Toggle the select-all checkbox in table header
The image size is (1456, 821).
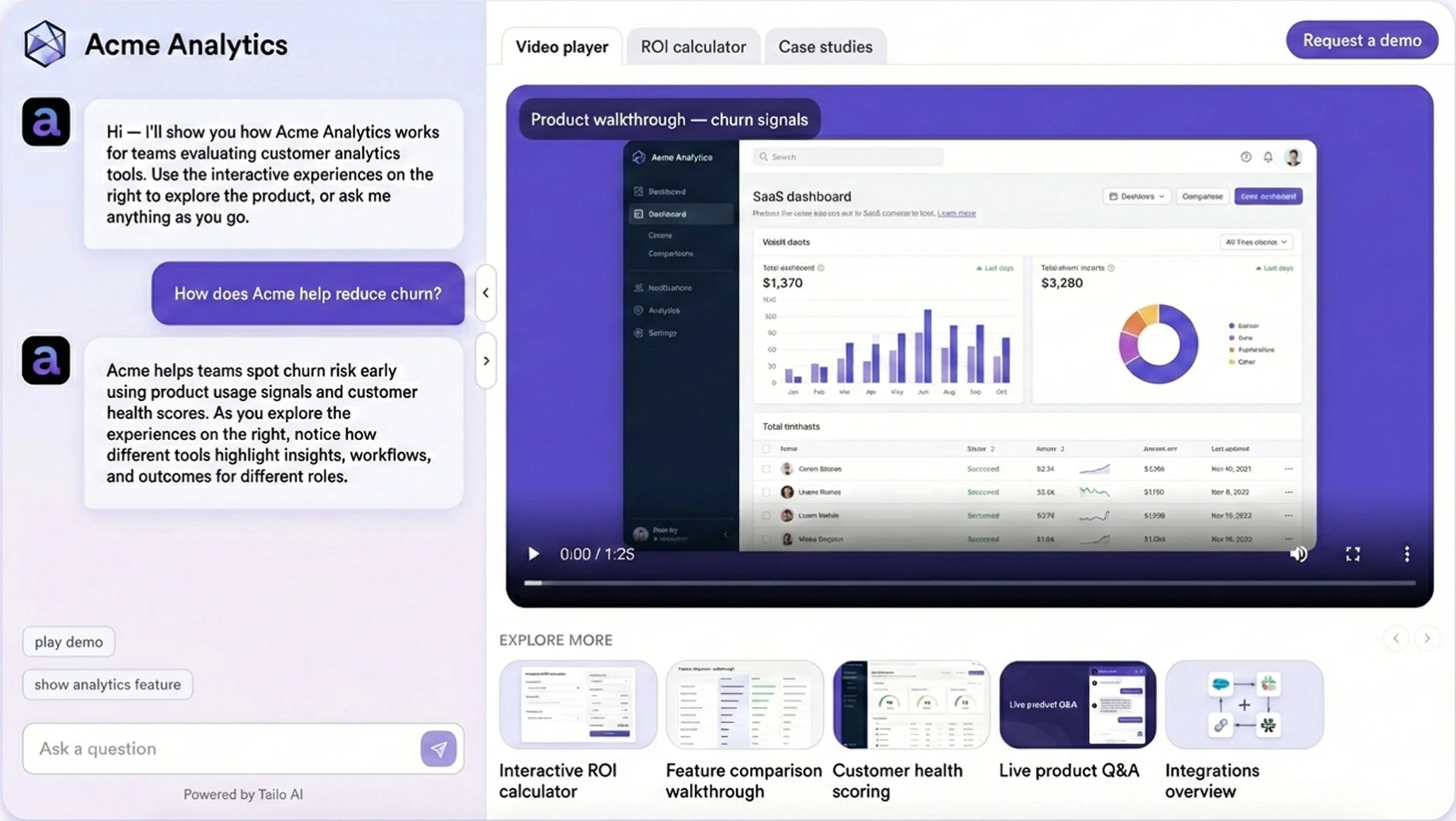point(766,449)
